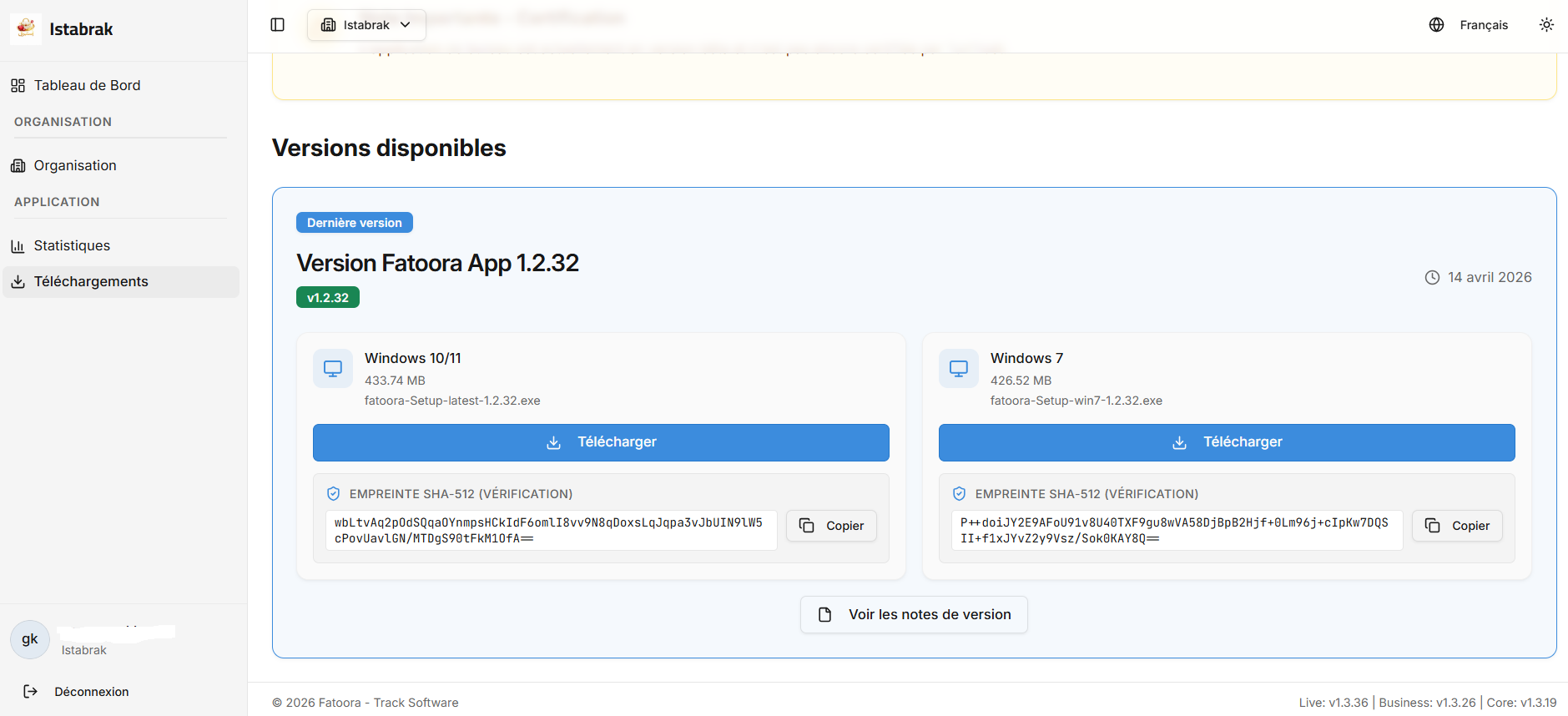The width and height of the screenshot is (1568, 716).
Task: Click the Statistiques chart icon
Action: pos(18,246)
